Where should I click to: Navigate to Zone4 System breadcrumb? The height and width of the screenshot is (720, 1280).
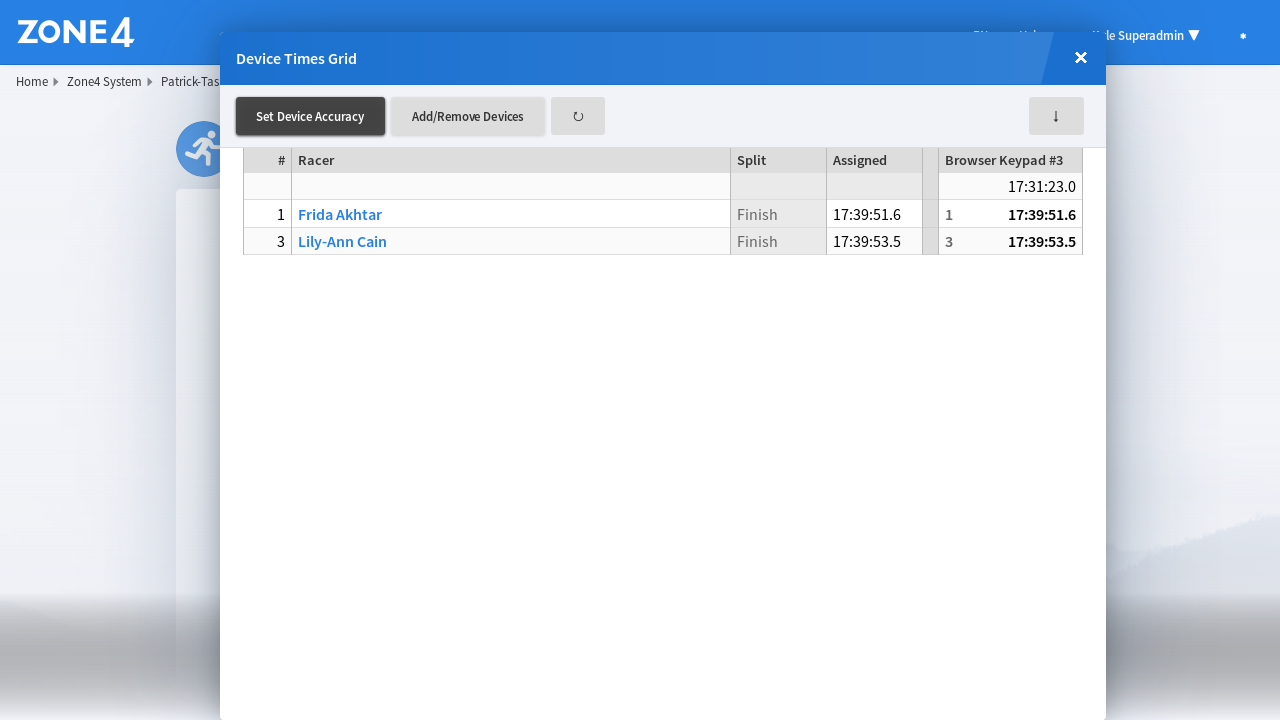pos(104,82)
